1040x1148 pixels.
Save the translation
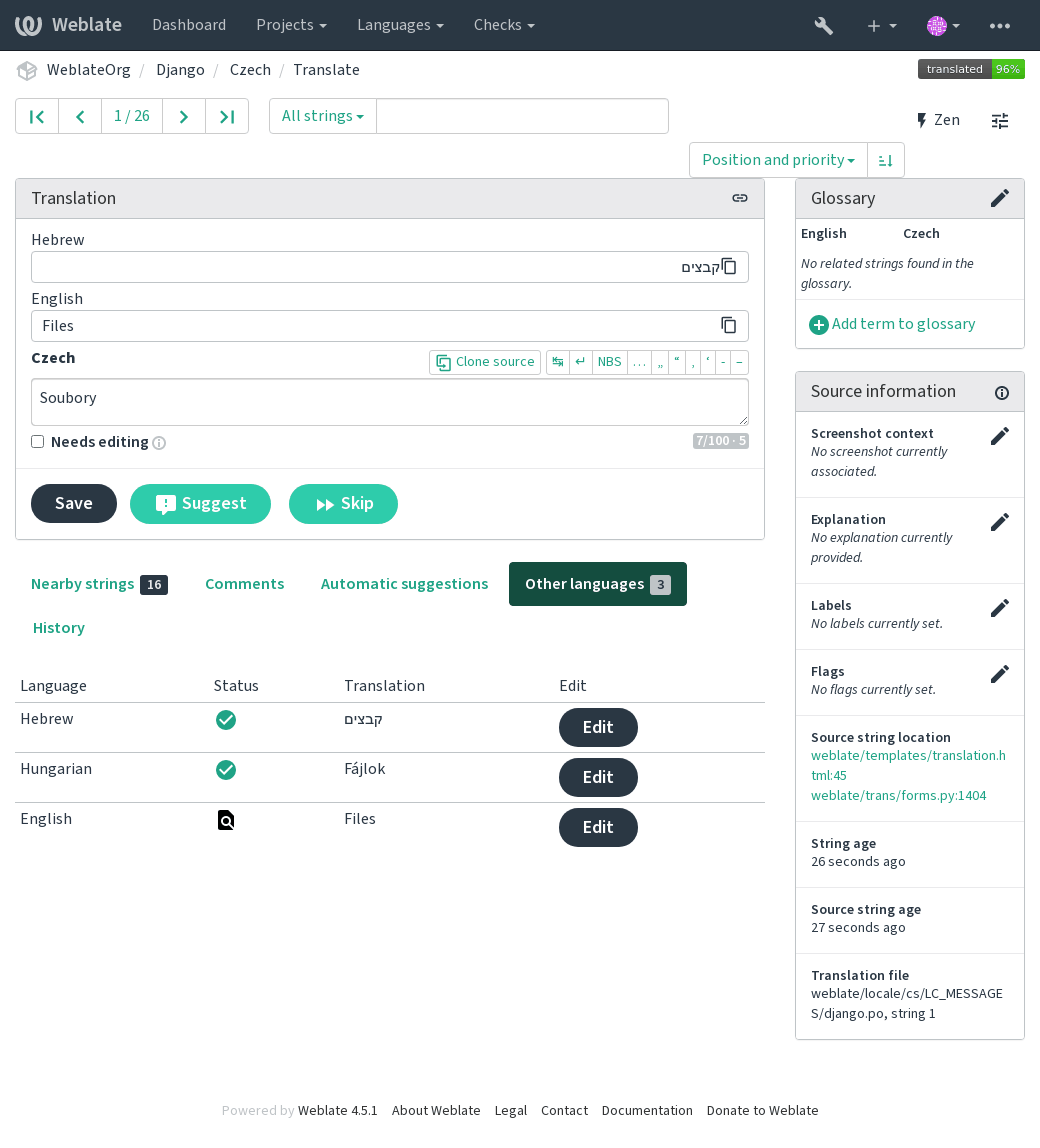[x=74, y=504]
